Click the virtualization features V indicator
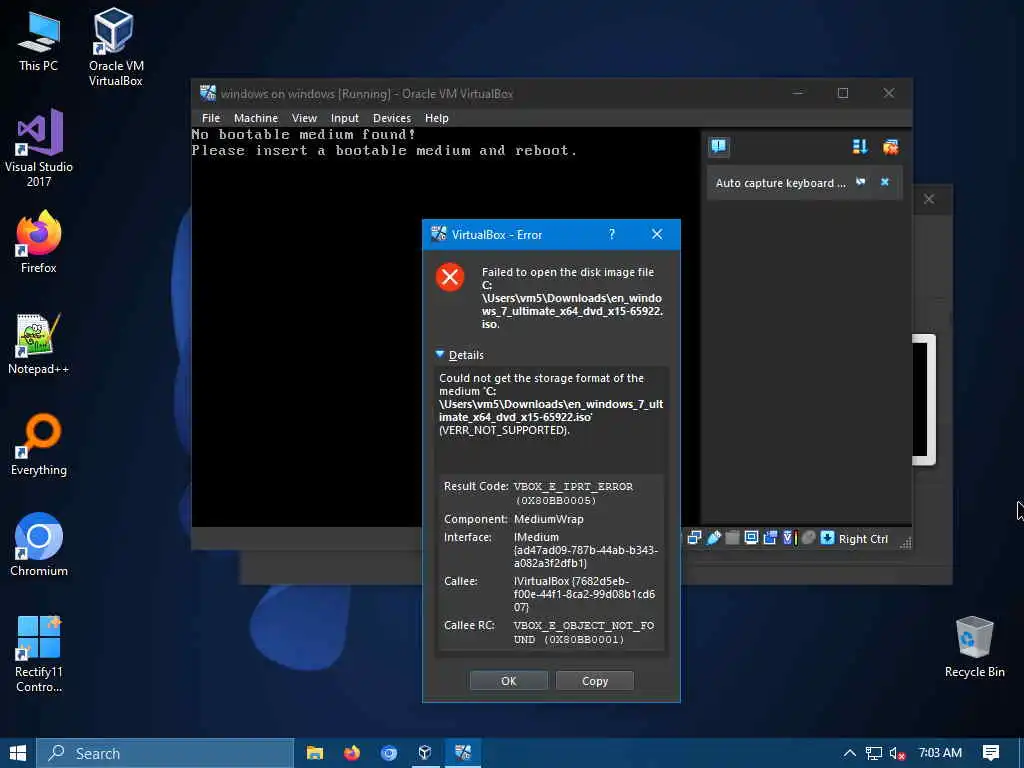Screen dimensions: 1024x768 point(789,537)
